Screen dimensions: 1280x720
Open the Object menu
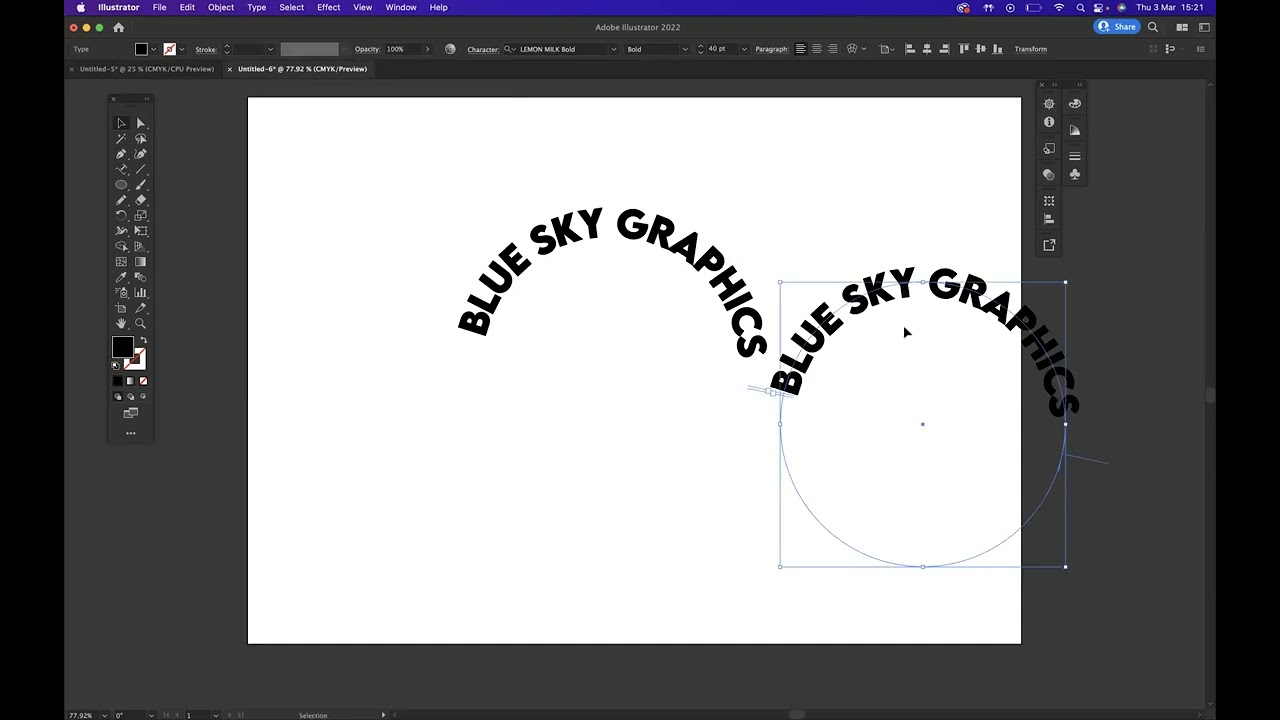(221, 7)
